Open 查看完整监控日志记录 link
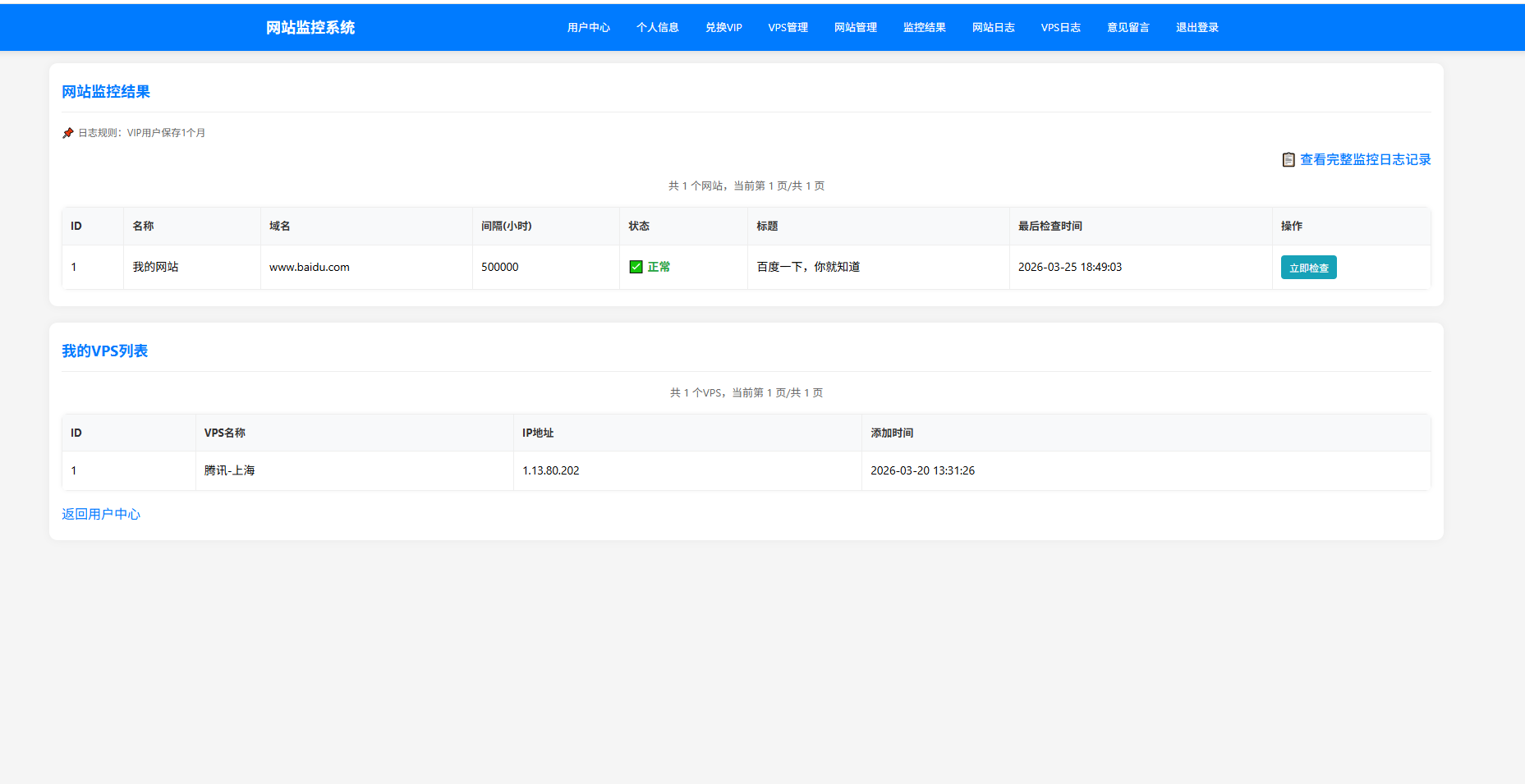 (x=1365, y=160)
